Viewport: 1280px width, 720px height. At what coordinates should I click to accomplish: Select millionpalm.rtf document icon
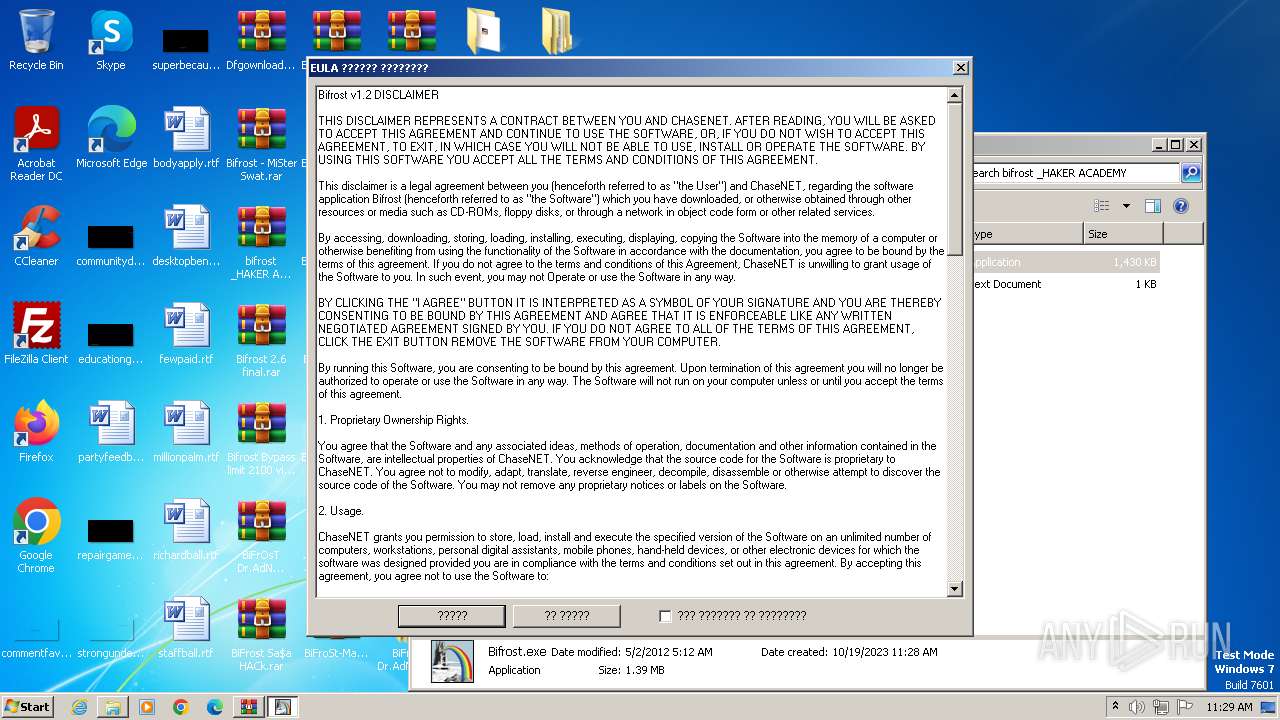pos(186,432)
